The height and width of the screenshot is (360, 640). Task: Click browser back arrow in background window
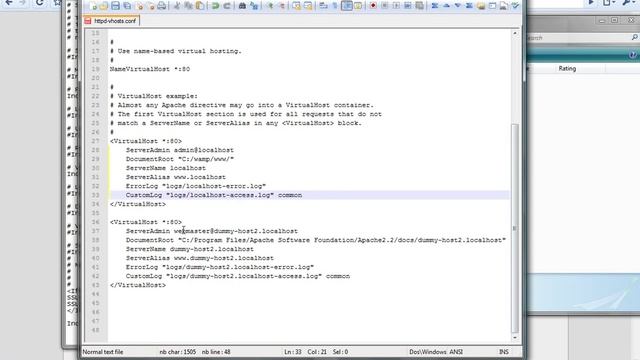(x=9, y=3)
